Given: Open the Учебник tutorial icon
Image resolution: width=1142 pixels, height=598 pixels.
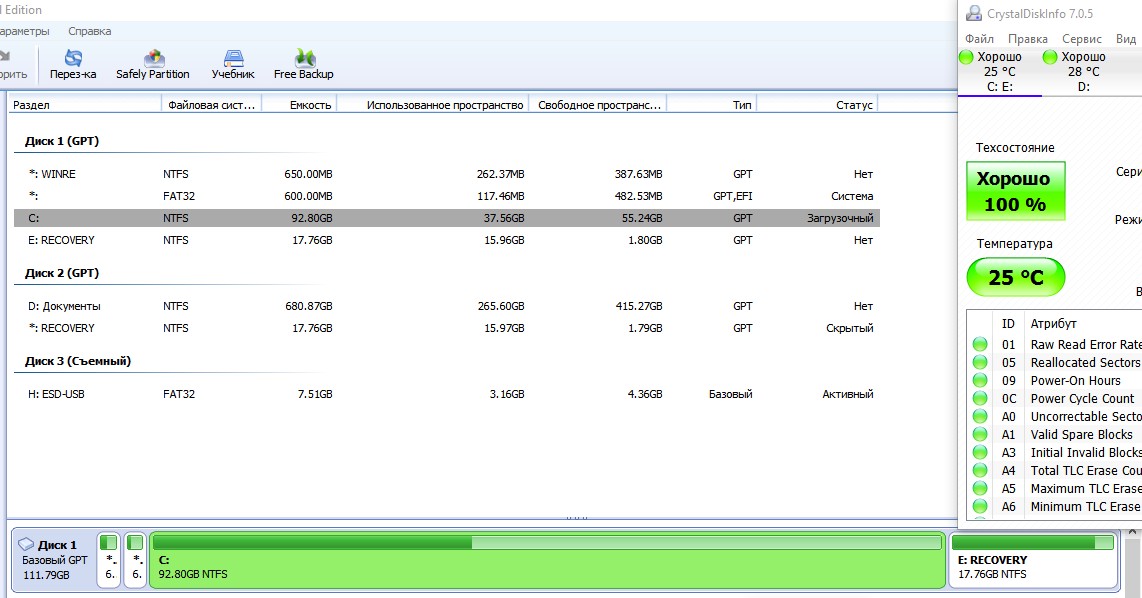Looking at the screenshot, I should (x=233, y=60).
